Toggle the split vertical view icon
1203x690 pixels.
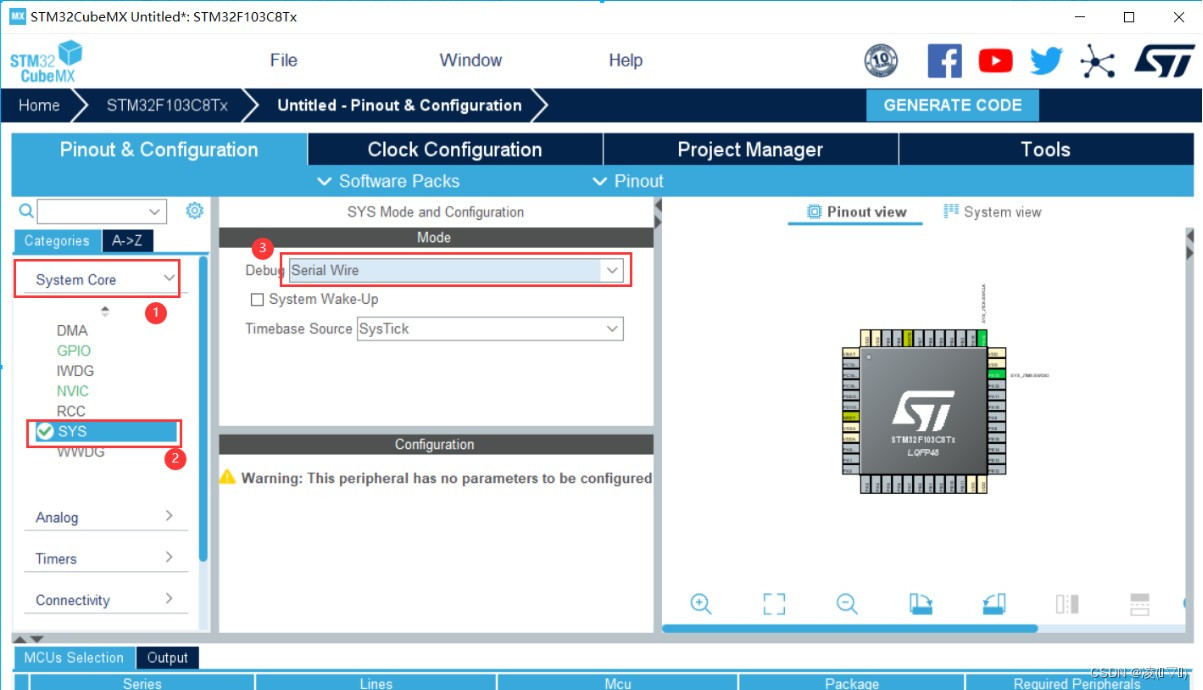pos(1067,604)
